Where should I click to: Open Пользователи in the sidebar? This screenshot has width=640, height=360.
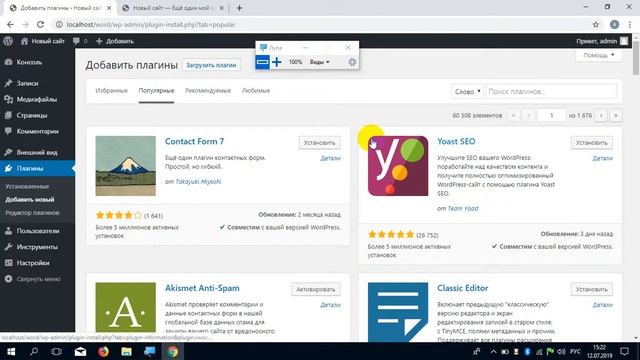click(x=38, y=231)
